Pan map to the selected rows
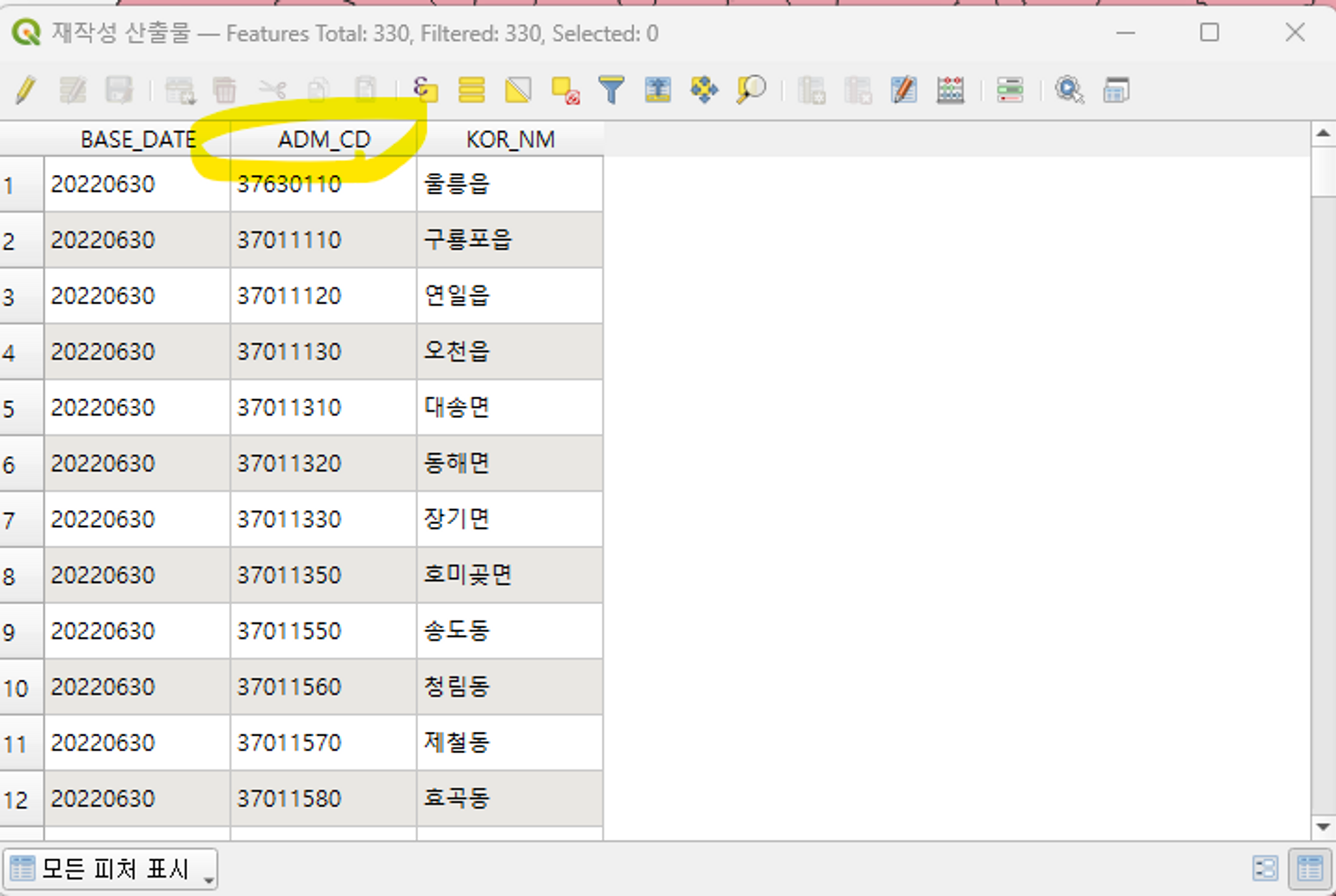 click(704, 89)
